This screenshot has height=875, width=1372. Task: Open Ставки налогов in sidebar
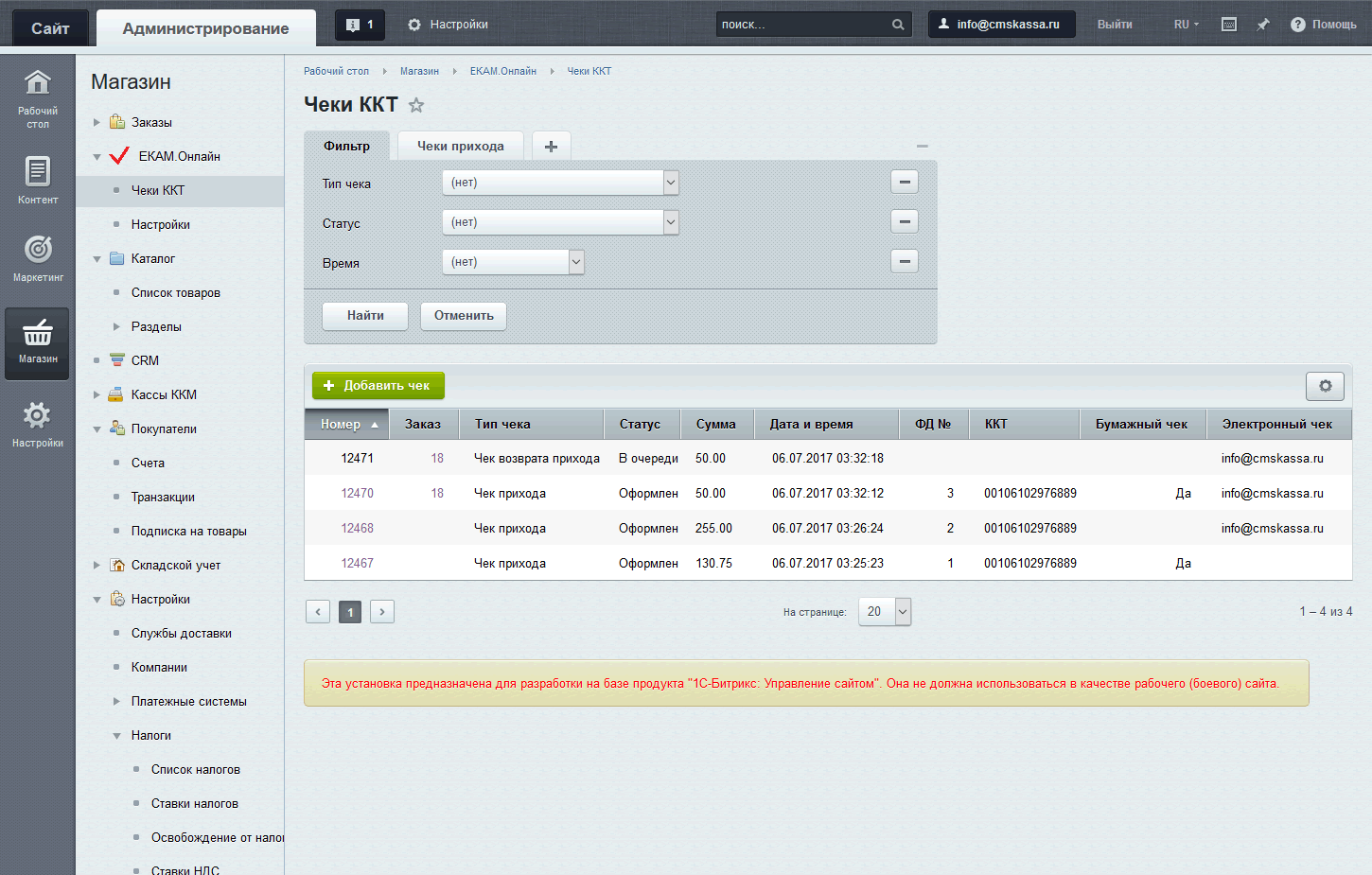click(195, 803)
